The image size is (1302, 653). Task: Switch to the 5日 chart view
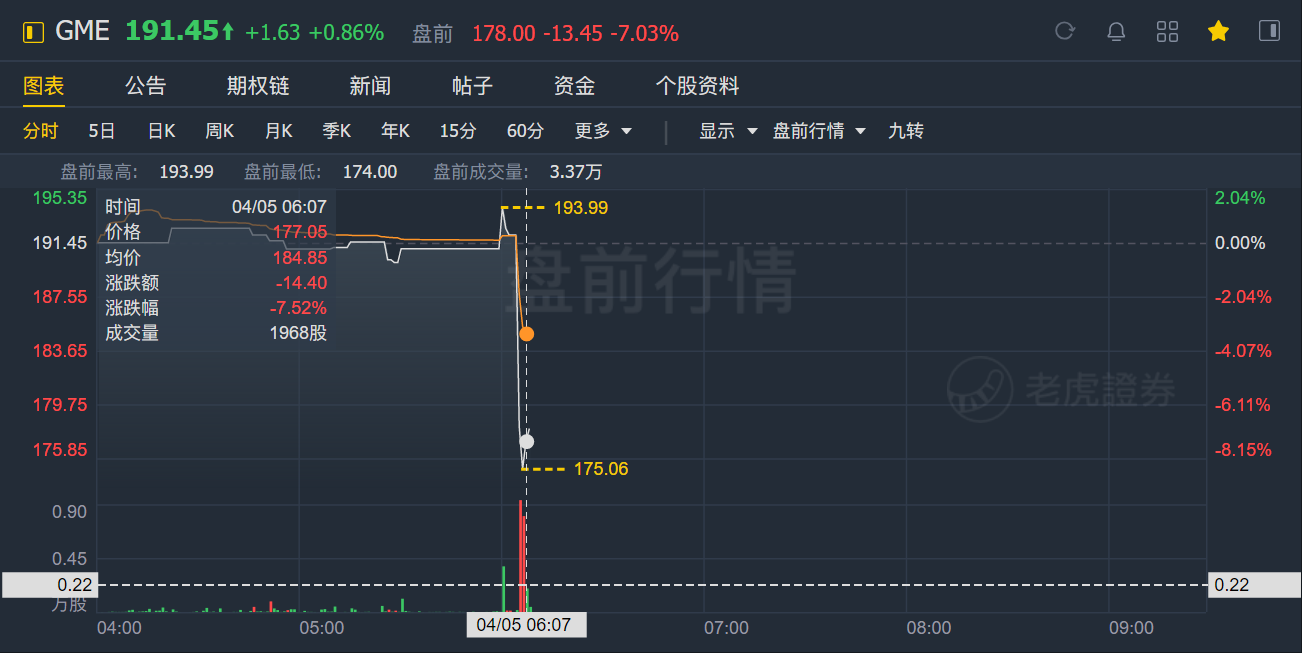coord(102,131)
